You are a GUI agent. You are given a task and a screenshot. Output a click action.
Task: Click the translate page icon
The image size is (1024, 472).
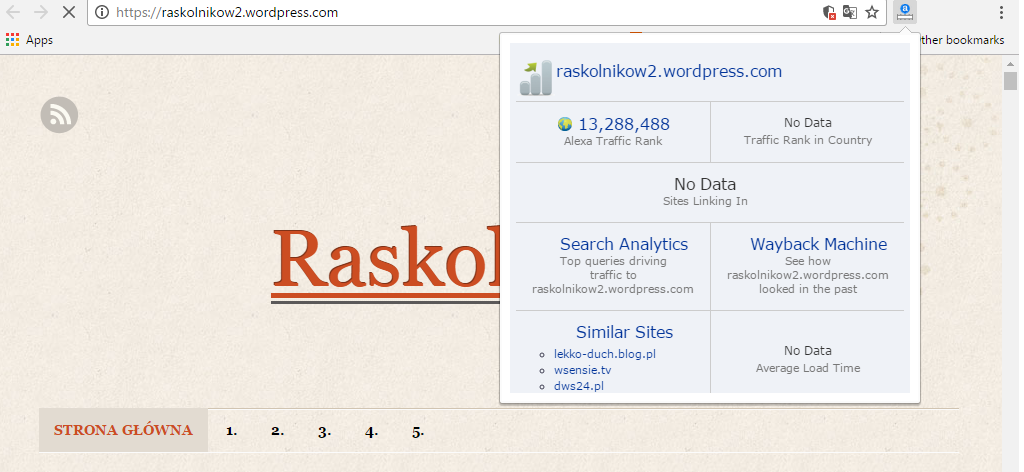(x=850, y=12)
